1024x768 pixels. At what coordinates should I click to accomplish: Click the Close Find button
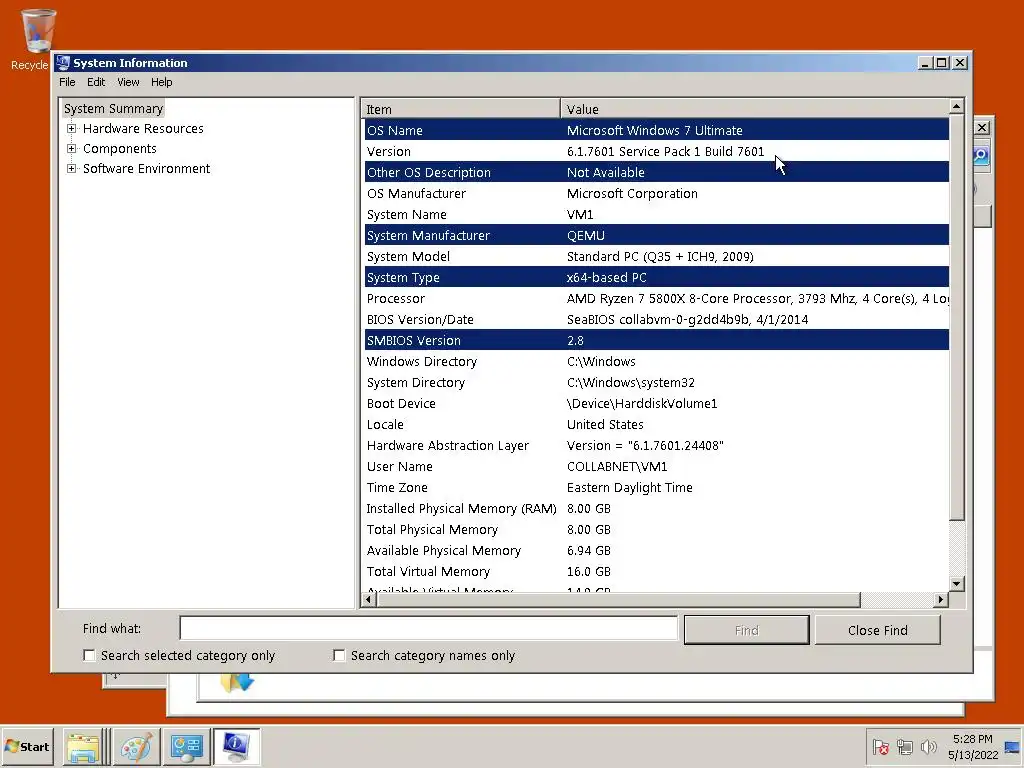click(878, 630)
